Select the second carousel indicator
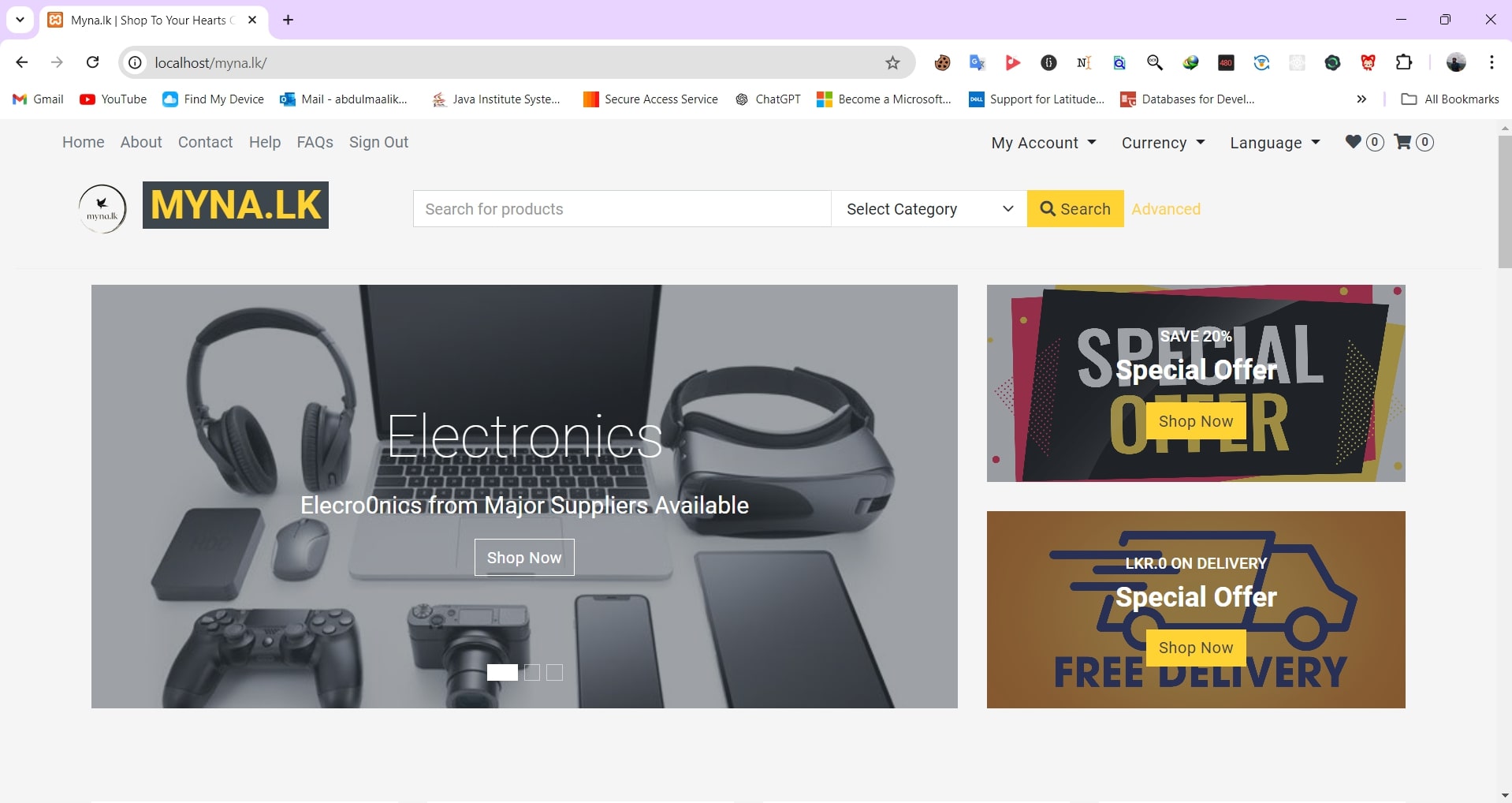Screen dimensions: 1512x803 tap(531, 672)
